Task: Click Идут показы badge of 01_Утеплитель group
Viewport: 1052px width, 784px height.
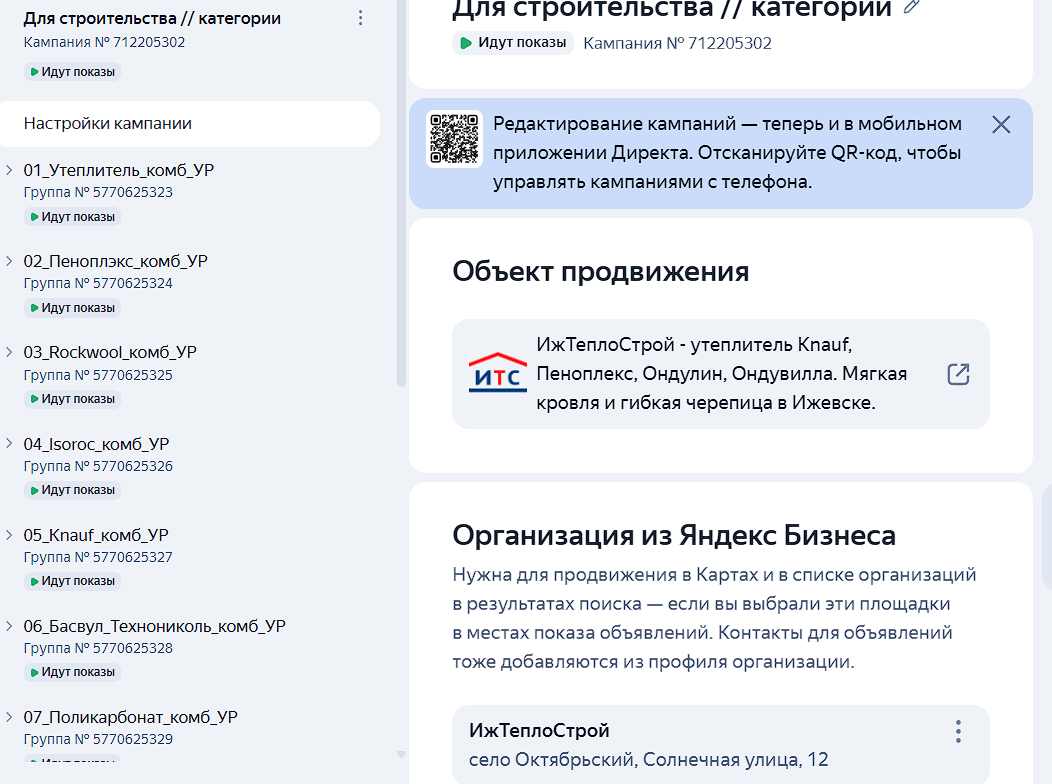Action: point(72,217)
